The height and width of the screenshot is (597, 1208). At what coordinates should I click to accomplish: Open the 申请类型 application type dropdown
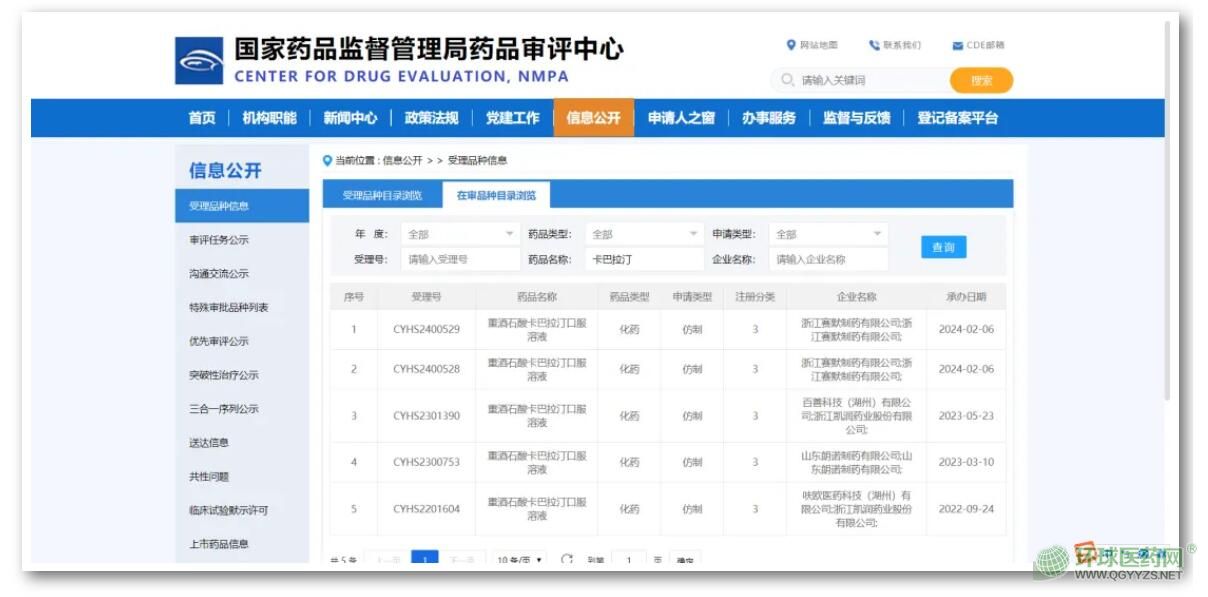click(x=828, y=234)
